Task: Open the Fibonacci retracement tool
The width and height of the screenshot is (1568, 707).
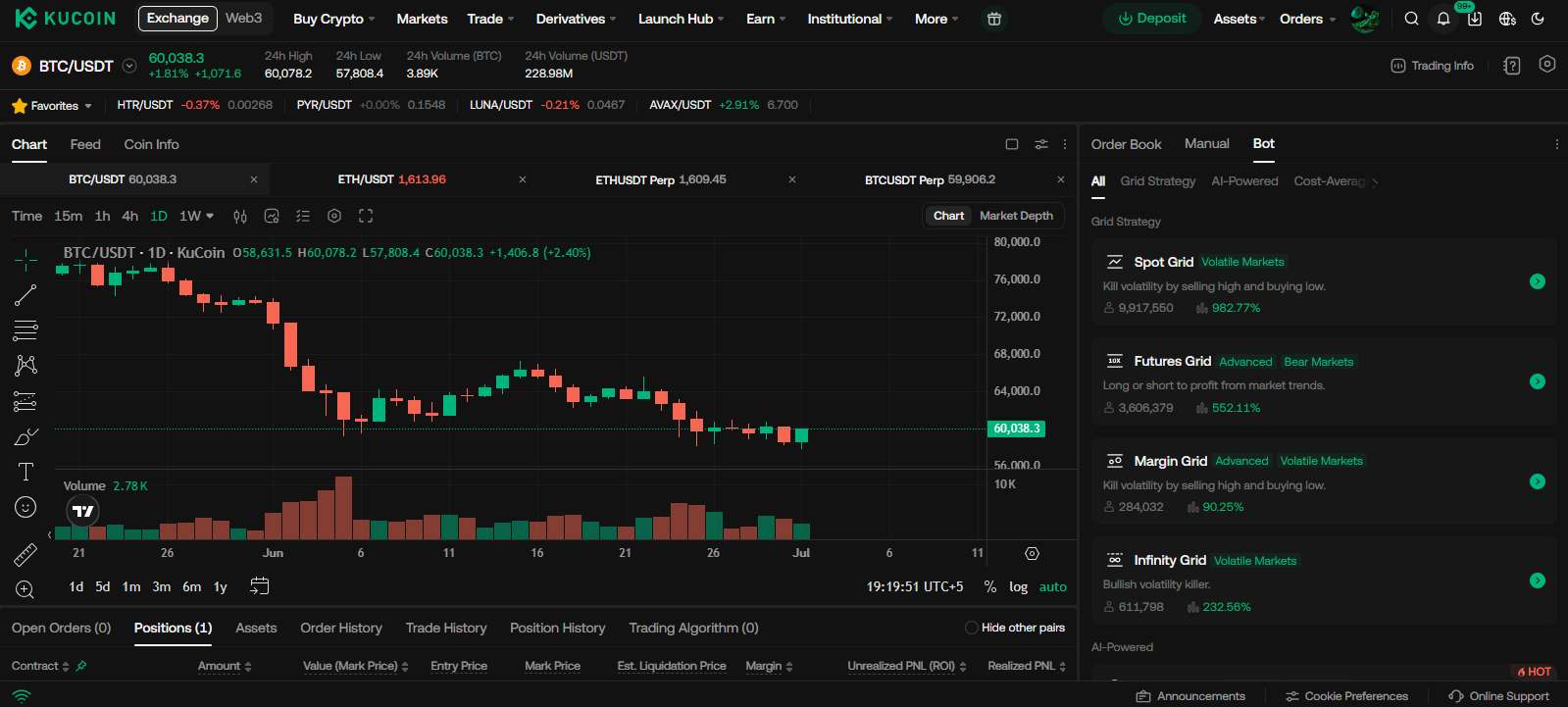Action: tap(25, 329)
